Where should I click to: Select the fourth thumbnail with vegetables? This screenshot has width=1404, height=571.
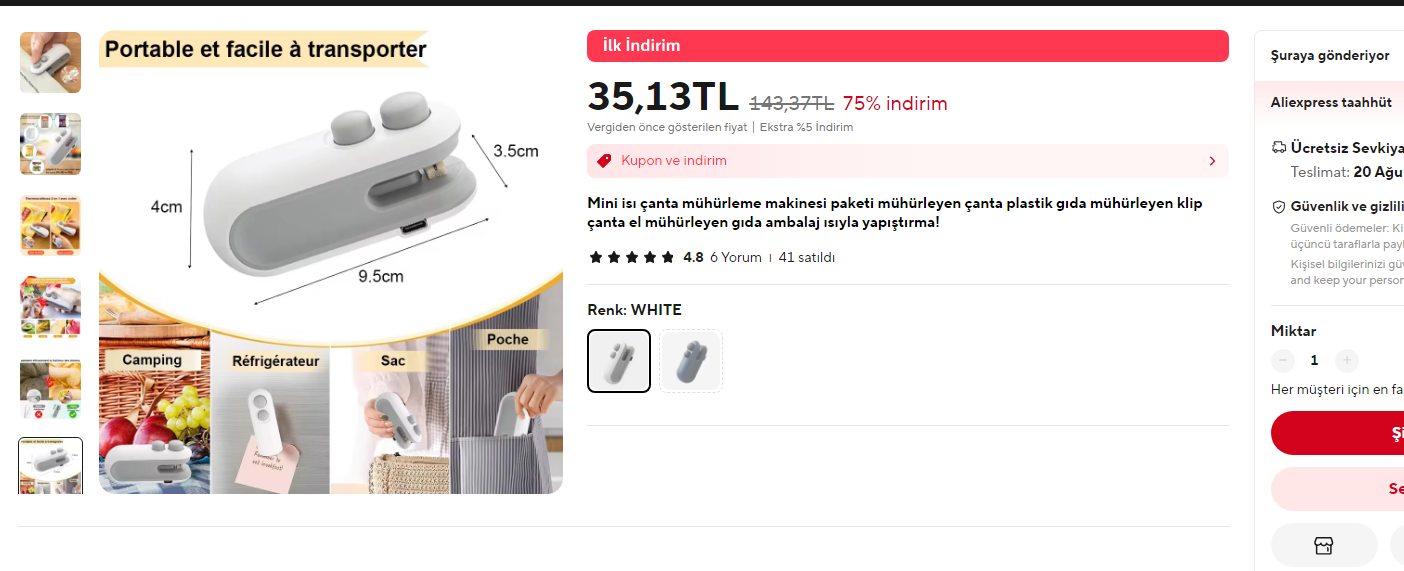point(51,306)
